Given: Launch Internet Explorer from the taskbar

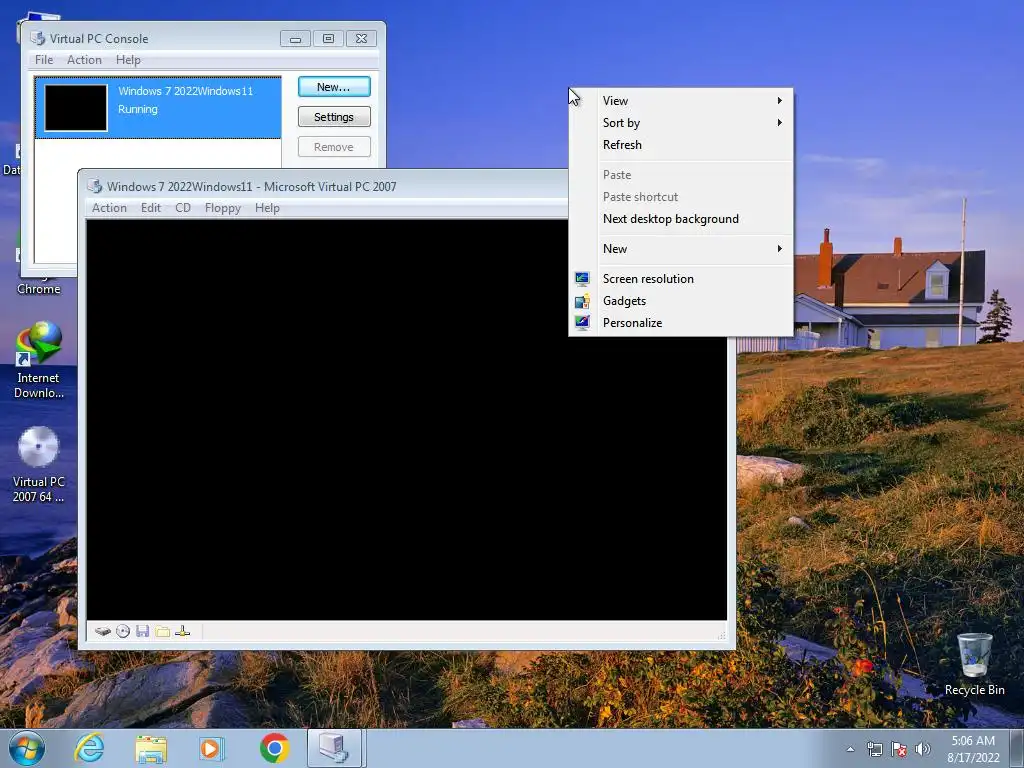Looking at the screenshot, I should [x=89, y=748].
